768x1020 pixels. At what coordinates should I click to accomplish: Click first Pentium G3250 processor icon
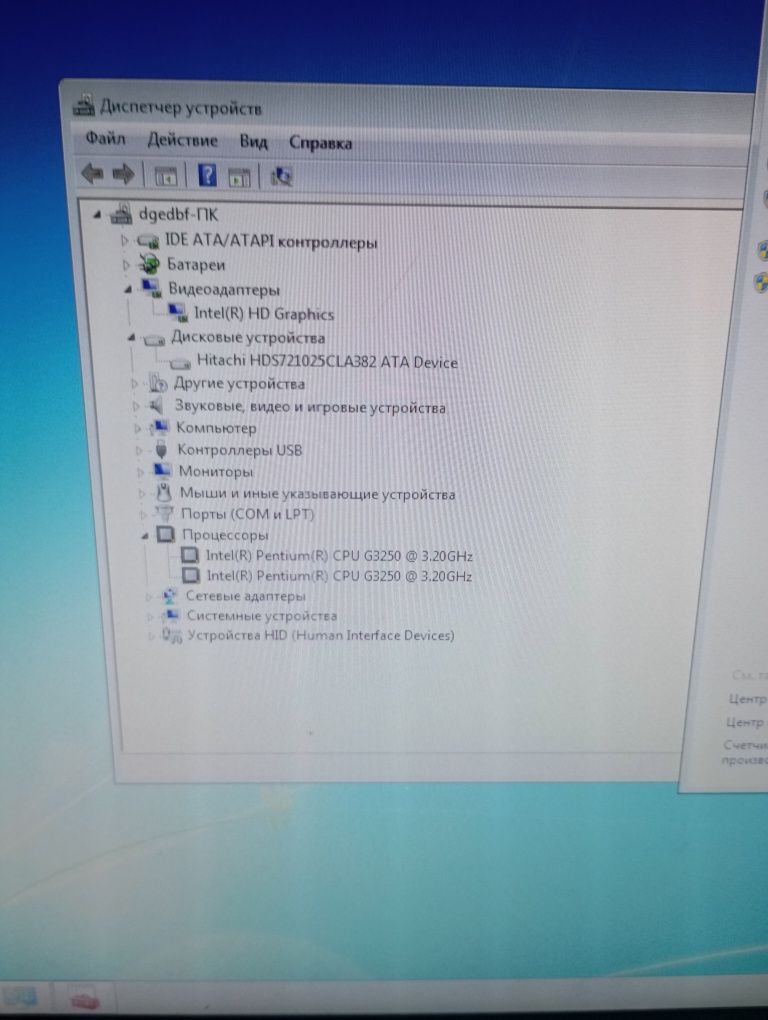click(x=189, y=555)
